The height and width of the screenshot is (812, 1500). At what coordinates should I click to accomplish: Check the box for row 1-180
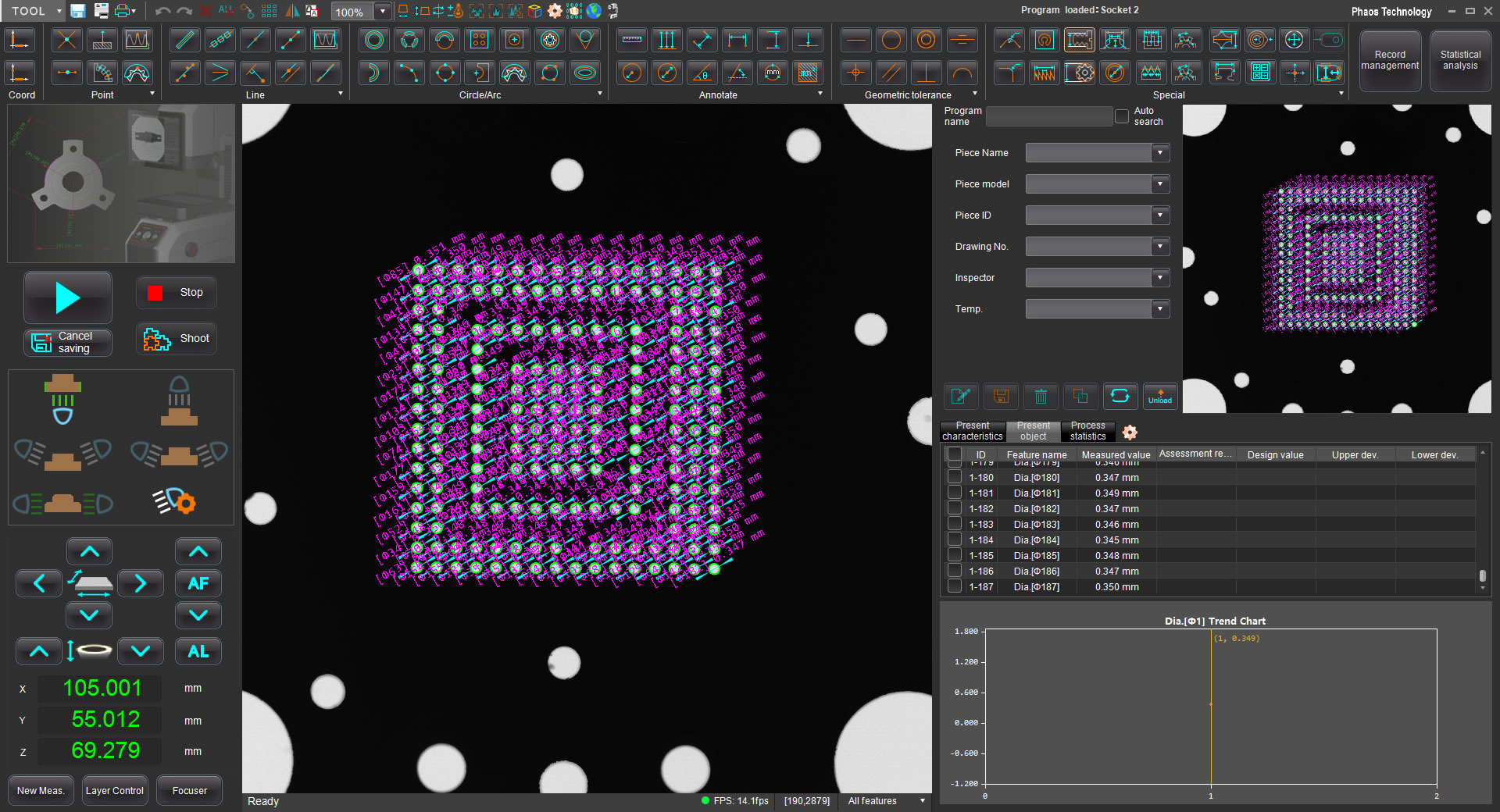(954, 477)
